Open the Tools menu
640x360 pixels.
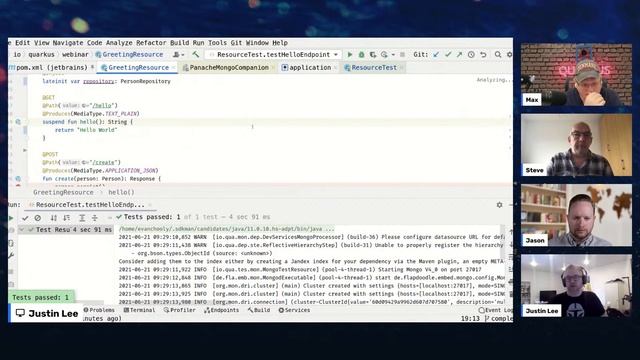[217, 42]
